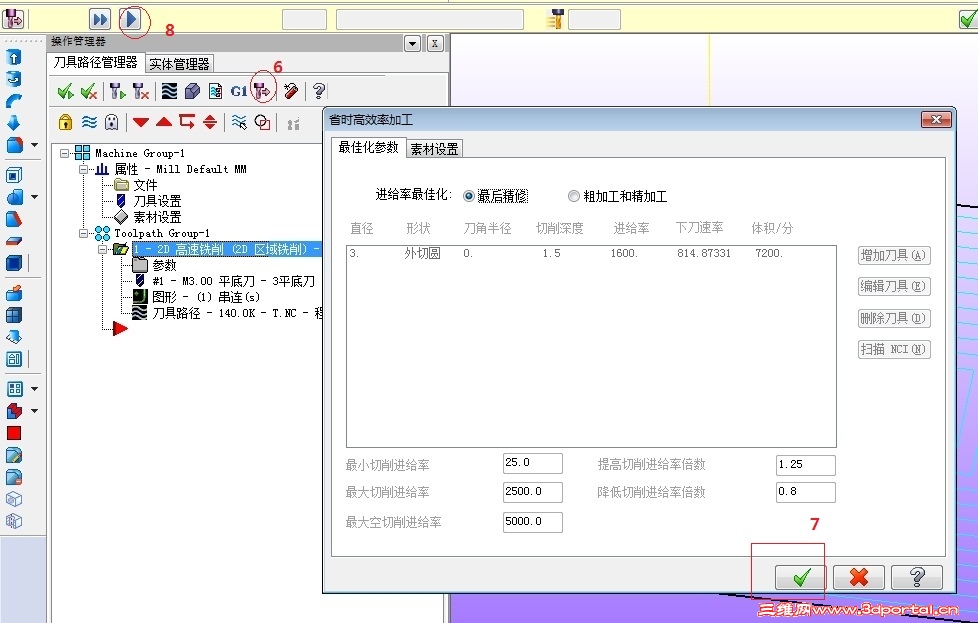Collapse the Machine Group-1 tree node
The width and height of the screenshot is (978, 623).
coord(65,153)
